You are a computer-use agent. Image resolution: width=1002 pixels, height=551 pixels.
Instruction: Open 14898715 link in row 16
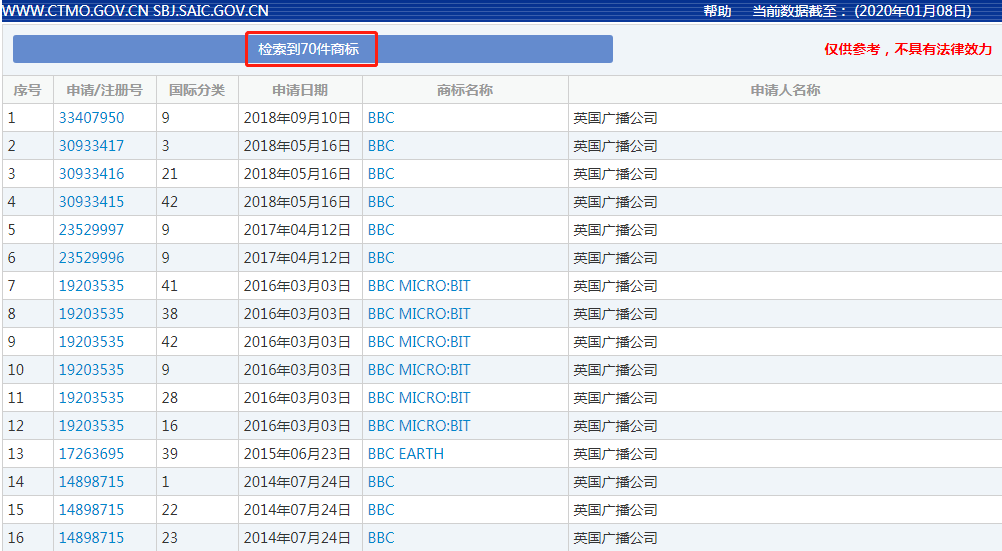91,538
